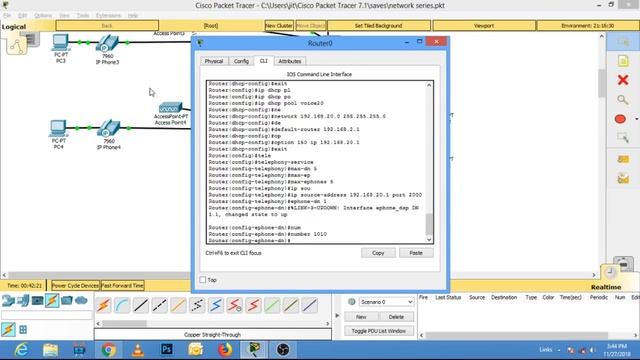Open the Attributes tab of Router0
The height and width of the screenshot is (360, 640).
click(x=290, y=61)
